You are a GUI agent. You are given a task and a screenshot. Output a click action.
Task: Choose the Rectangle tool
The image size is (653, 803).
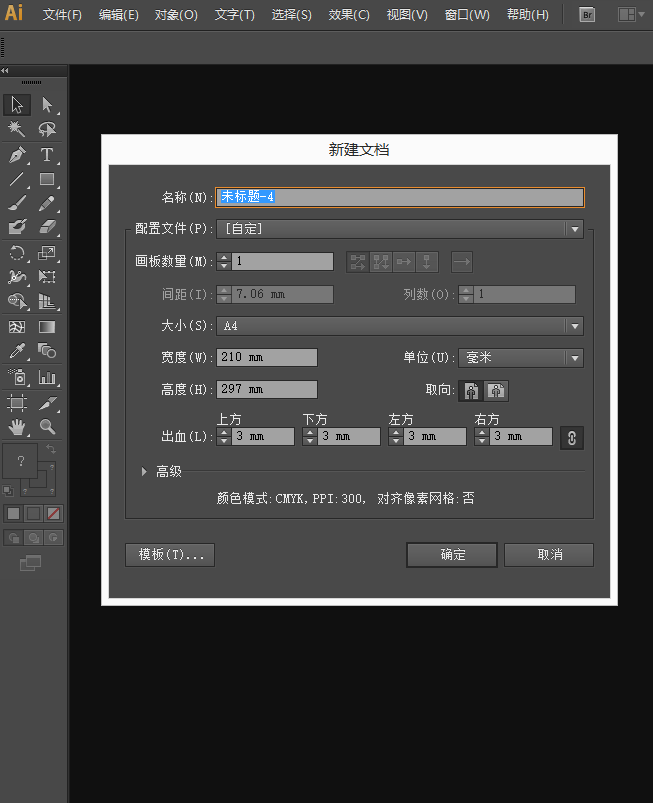[x=46, y=180]
